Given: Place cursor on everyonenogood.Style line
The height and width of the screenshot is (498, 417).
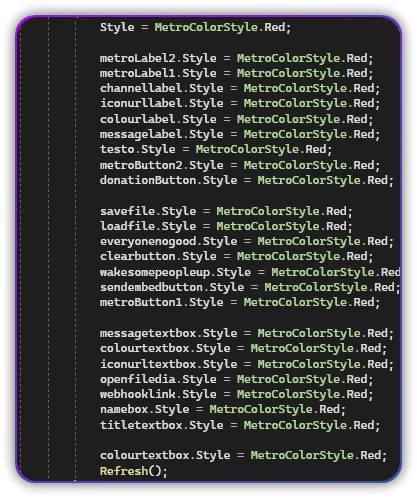Looking at the screenshot, I should tap(247, 241).
